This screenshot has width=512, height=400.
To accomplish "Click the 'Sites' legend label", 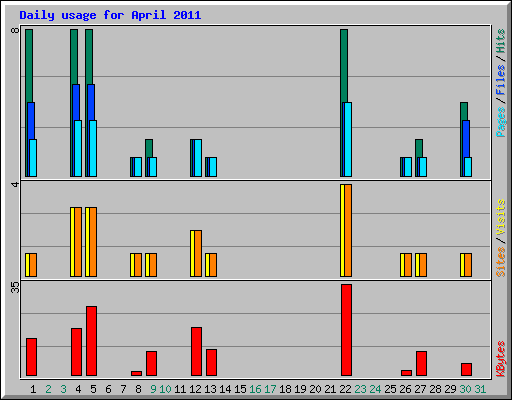I will [x=500, y=262].
